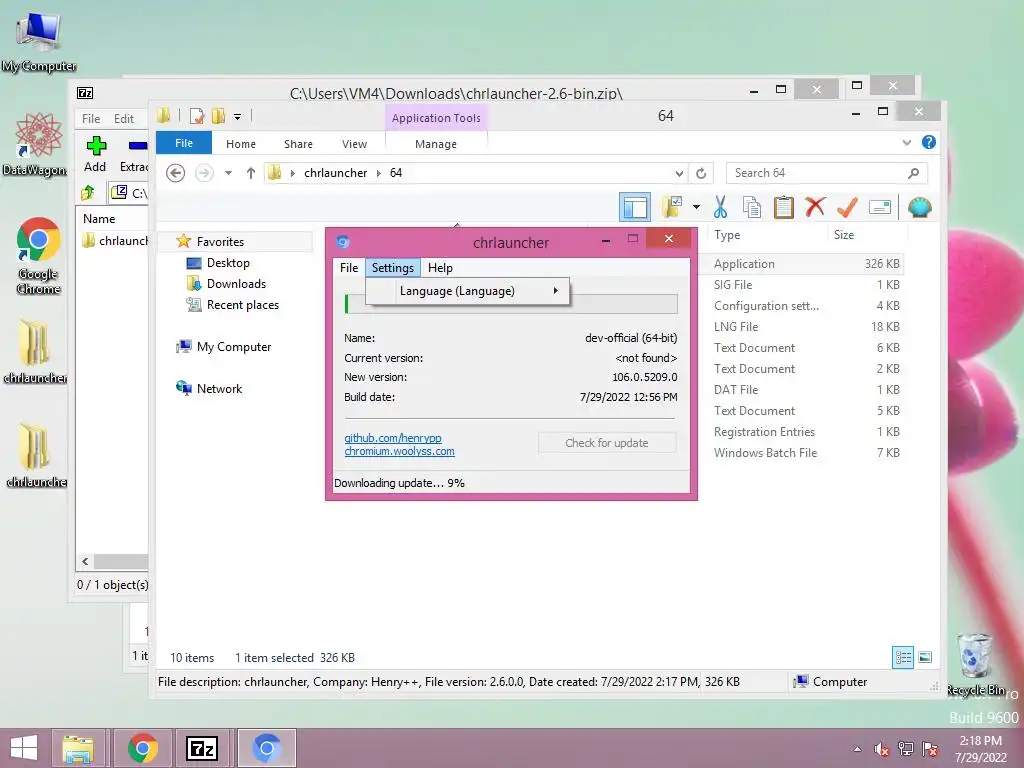Click the chrlauncher taskbar button
The height and width of the screenshot is (768, 1024).
(x=266, y=748)
